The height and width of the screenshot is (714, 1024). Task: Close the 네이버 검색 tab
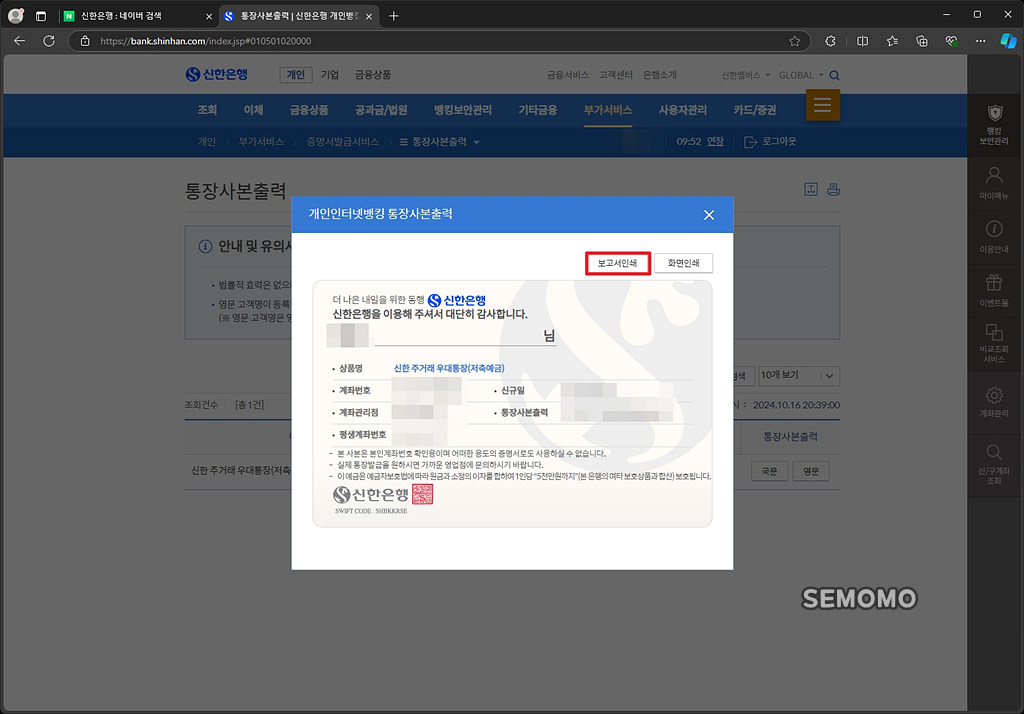click(x=208, y=16)
